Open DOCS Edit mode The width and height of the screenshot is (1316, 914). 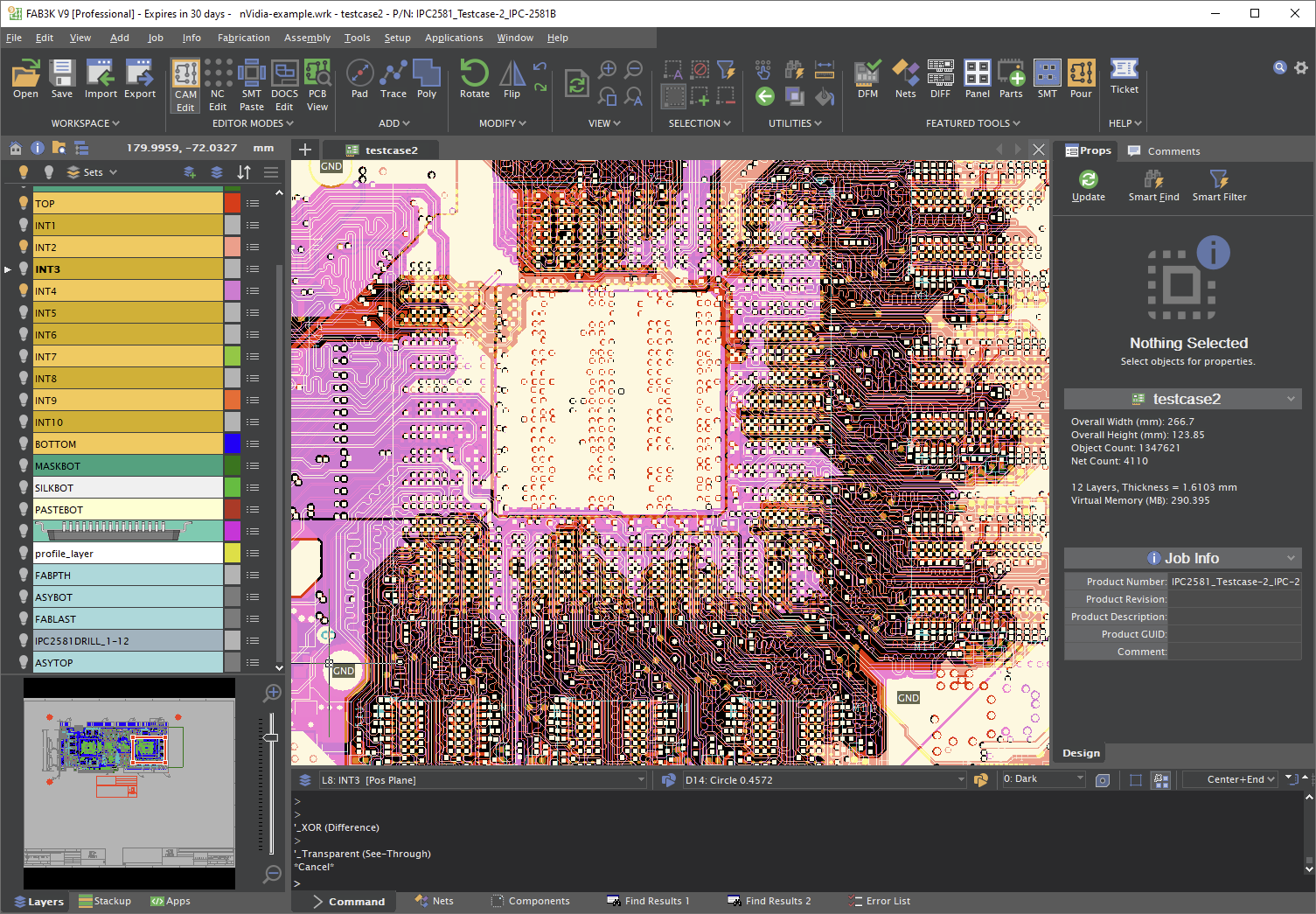point(284,86)
